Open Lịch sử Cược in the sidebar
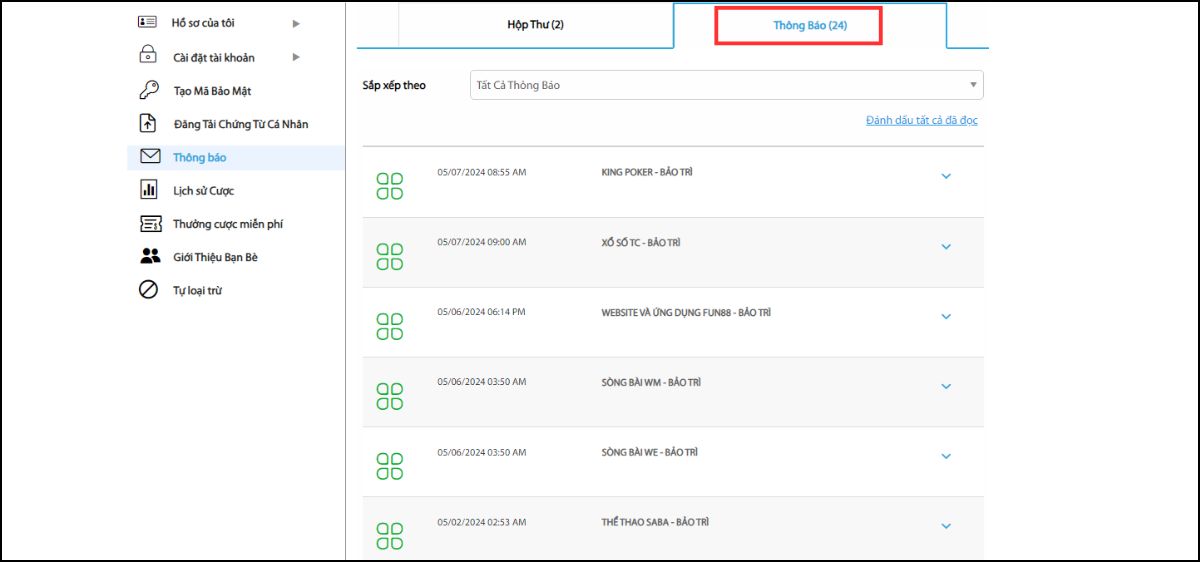The image size is (1200, 562). tap(203, 190)
